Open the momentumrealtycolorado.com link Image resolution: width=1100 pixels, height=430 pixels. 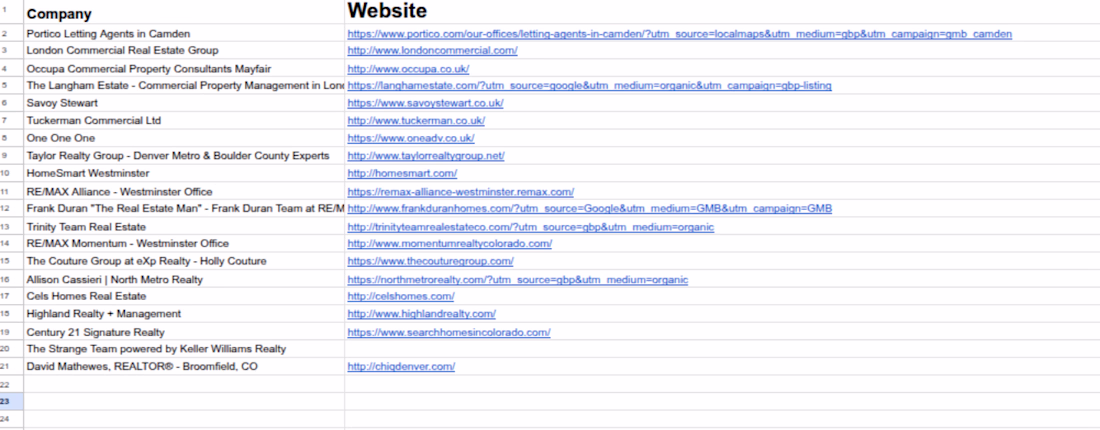pyautogui.click(x=450, y=243)
